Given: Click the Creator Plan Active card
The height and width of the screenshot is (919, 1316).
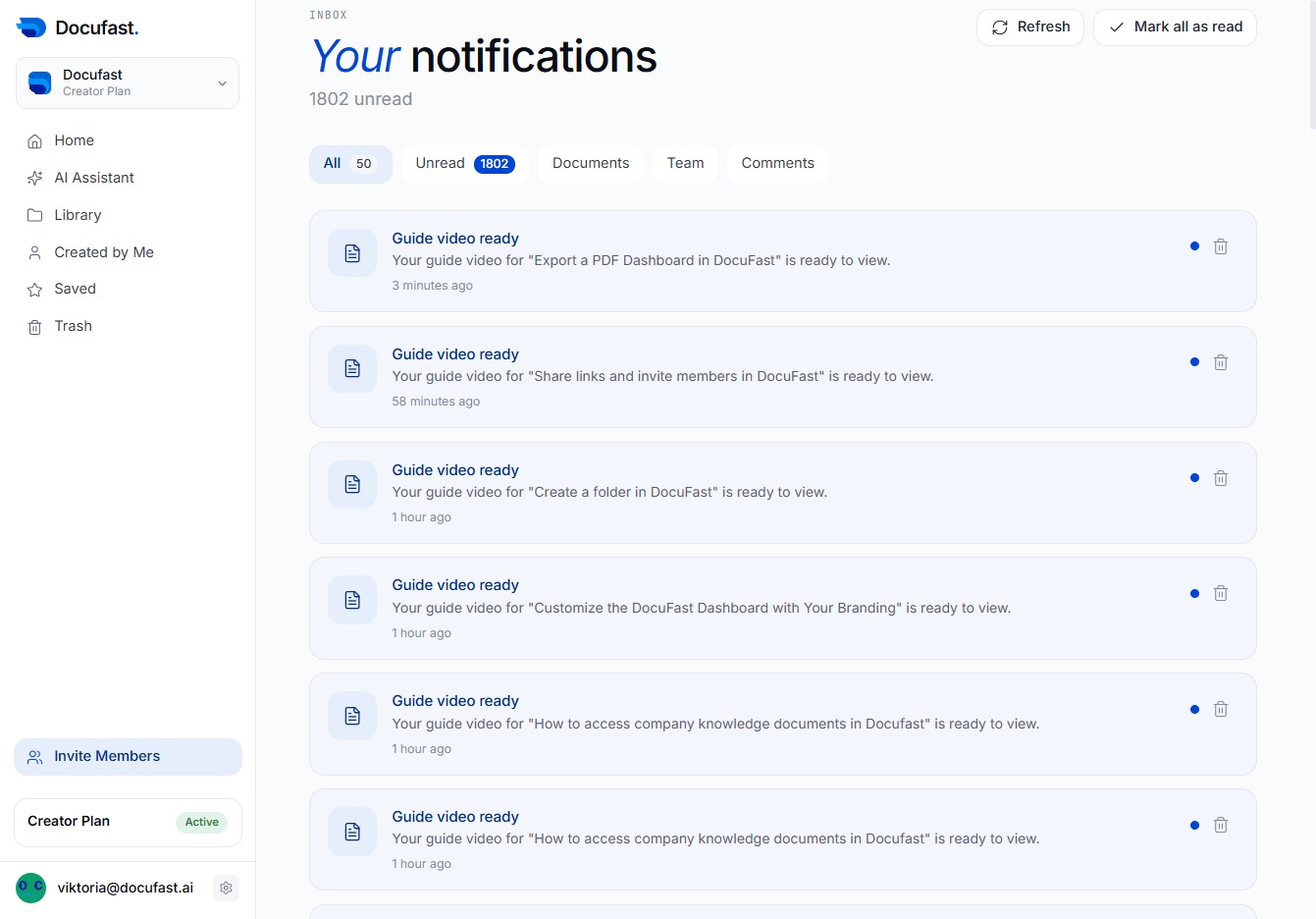Looking at the screenshot, I should [x=128, y=822].
